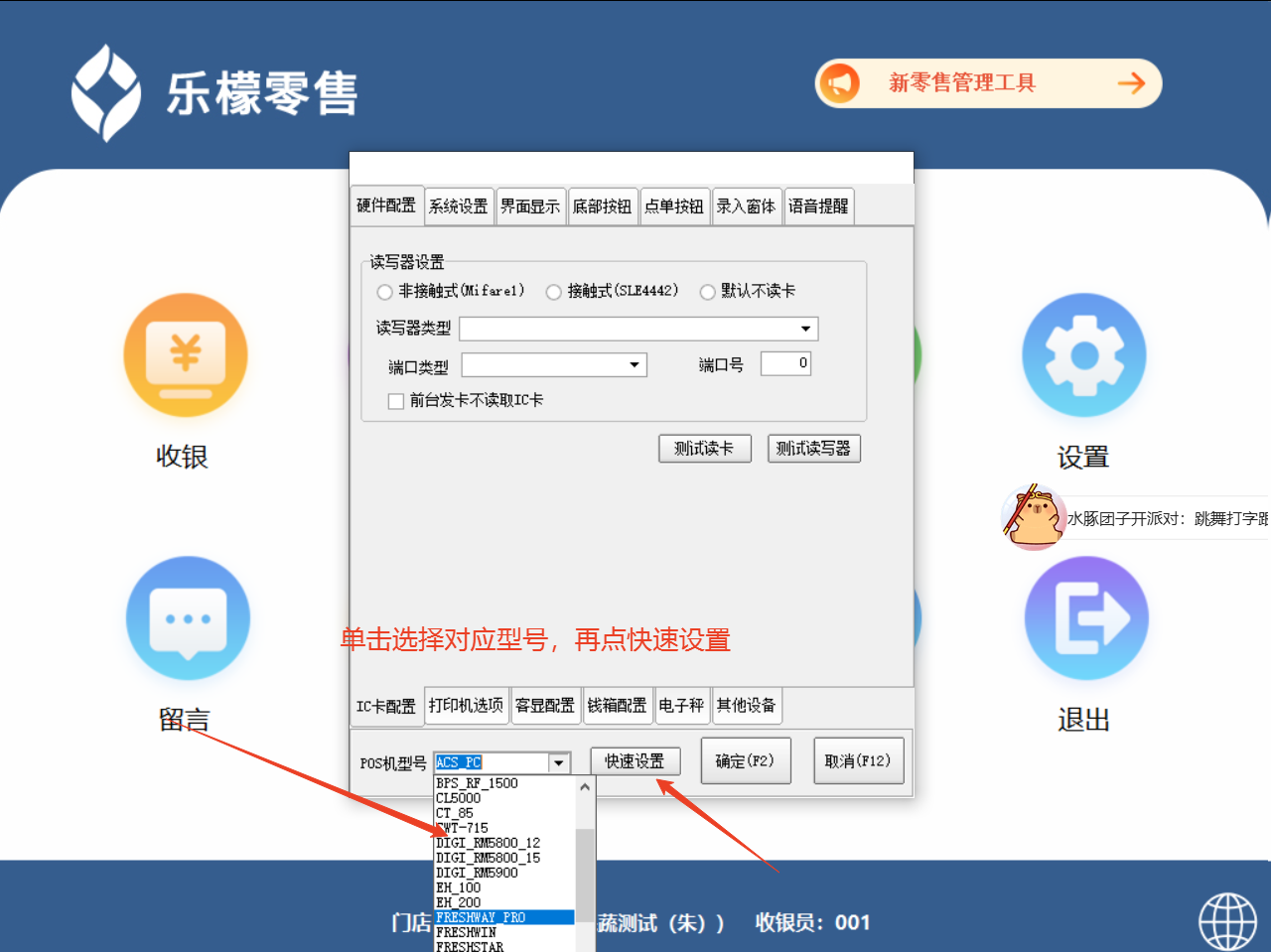Select CT_85 in the list
The width and height of the screenshot is (1271, 952).
click(504, 813)
